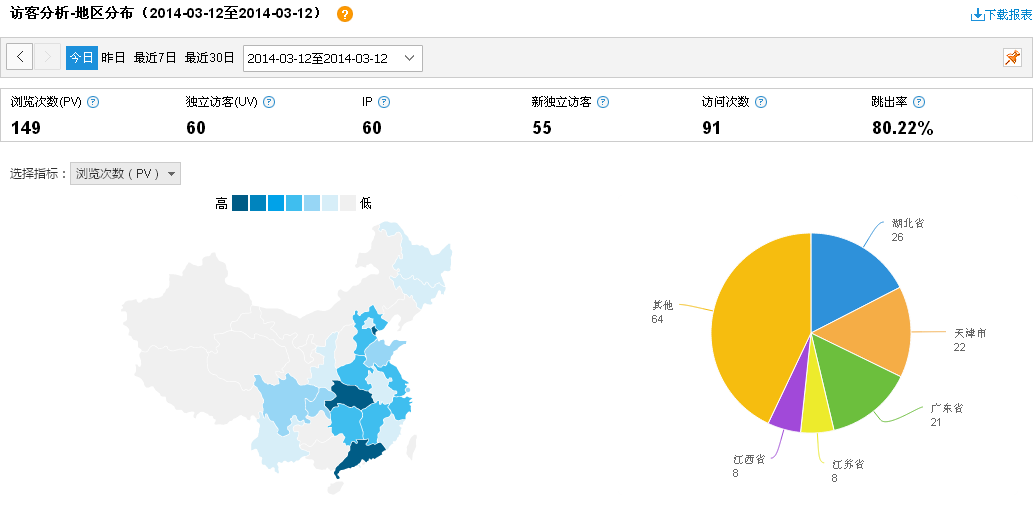Image resolution: width=1034 pixels, height=515 pixels.
Task: Click help icon next to 浏览次数(PV)
Action: coord(93,102)
